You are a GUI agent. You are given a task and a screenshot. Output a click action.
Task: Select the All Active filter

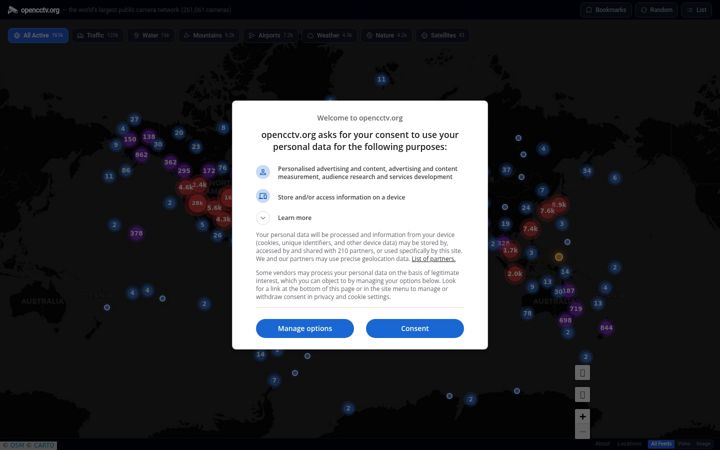(x=38, y=35)
